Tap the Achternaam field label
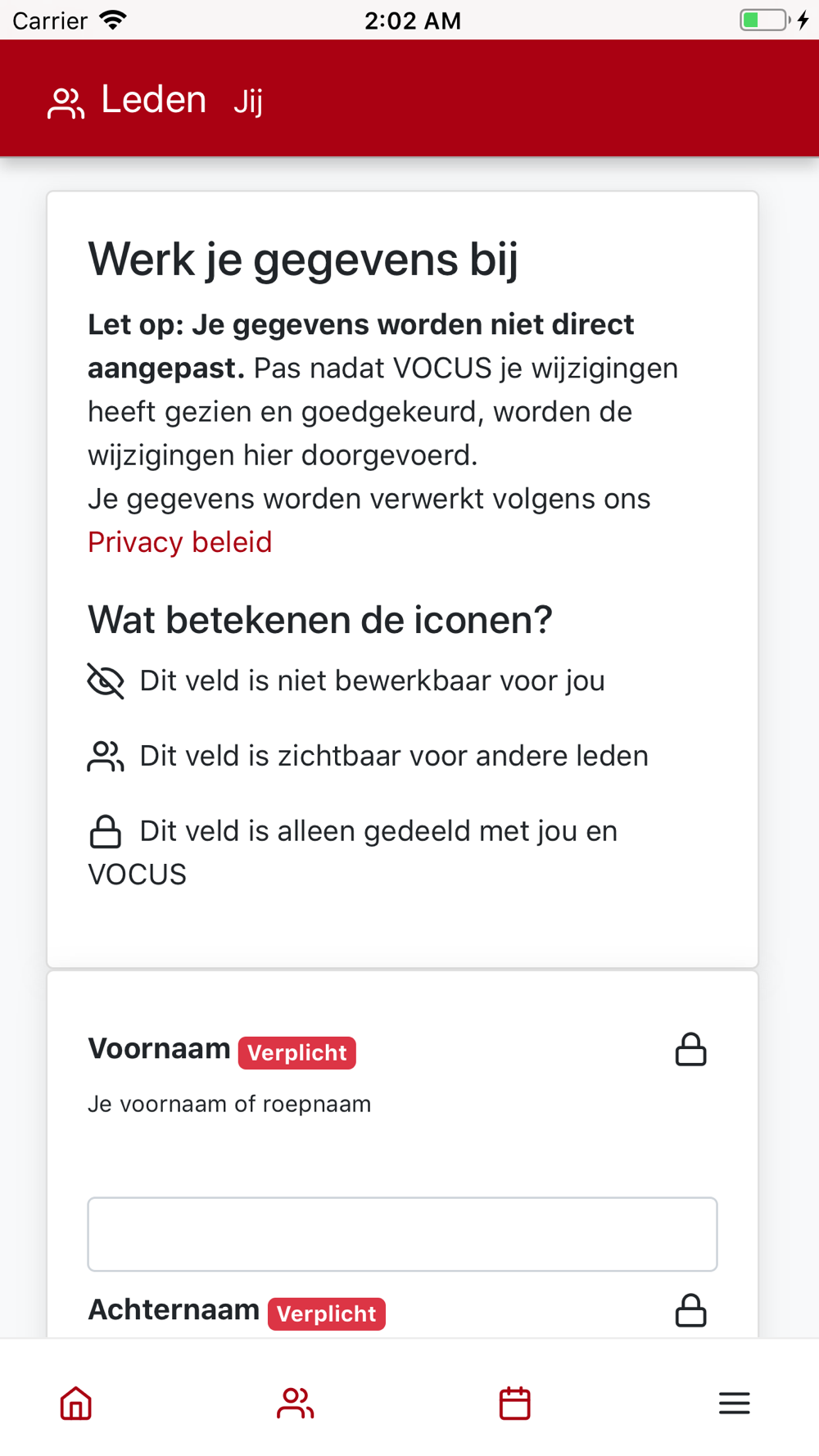This screenshot has height=1456, width=819. pyautogui.click(x=174, y=1310)
